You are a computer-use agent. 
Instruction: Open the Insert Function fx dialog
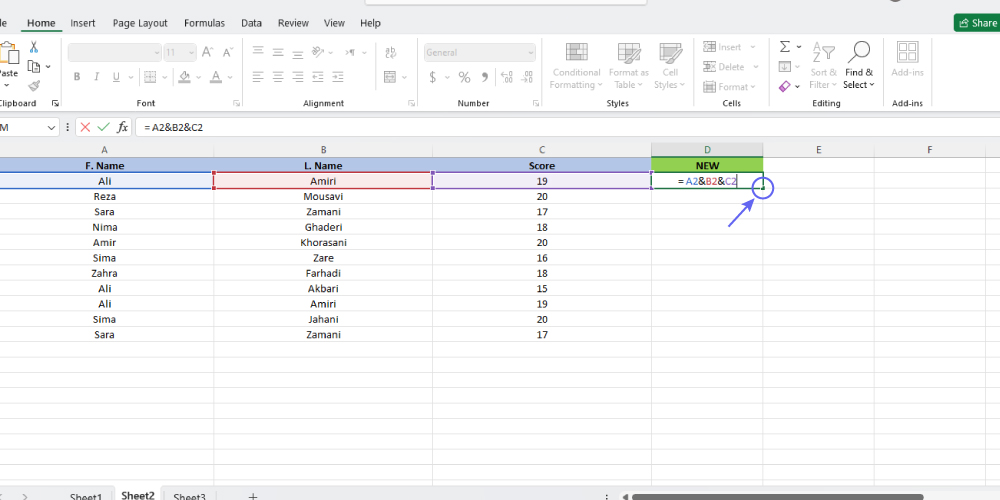click(x=122, y=127)
